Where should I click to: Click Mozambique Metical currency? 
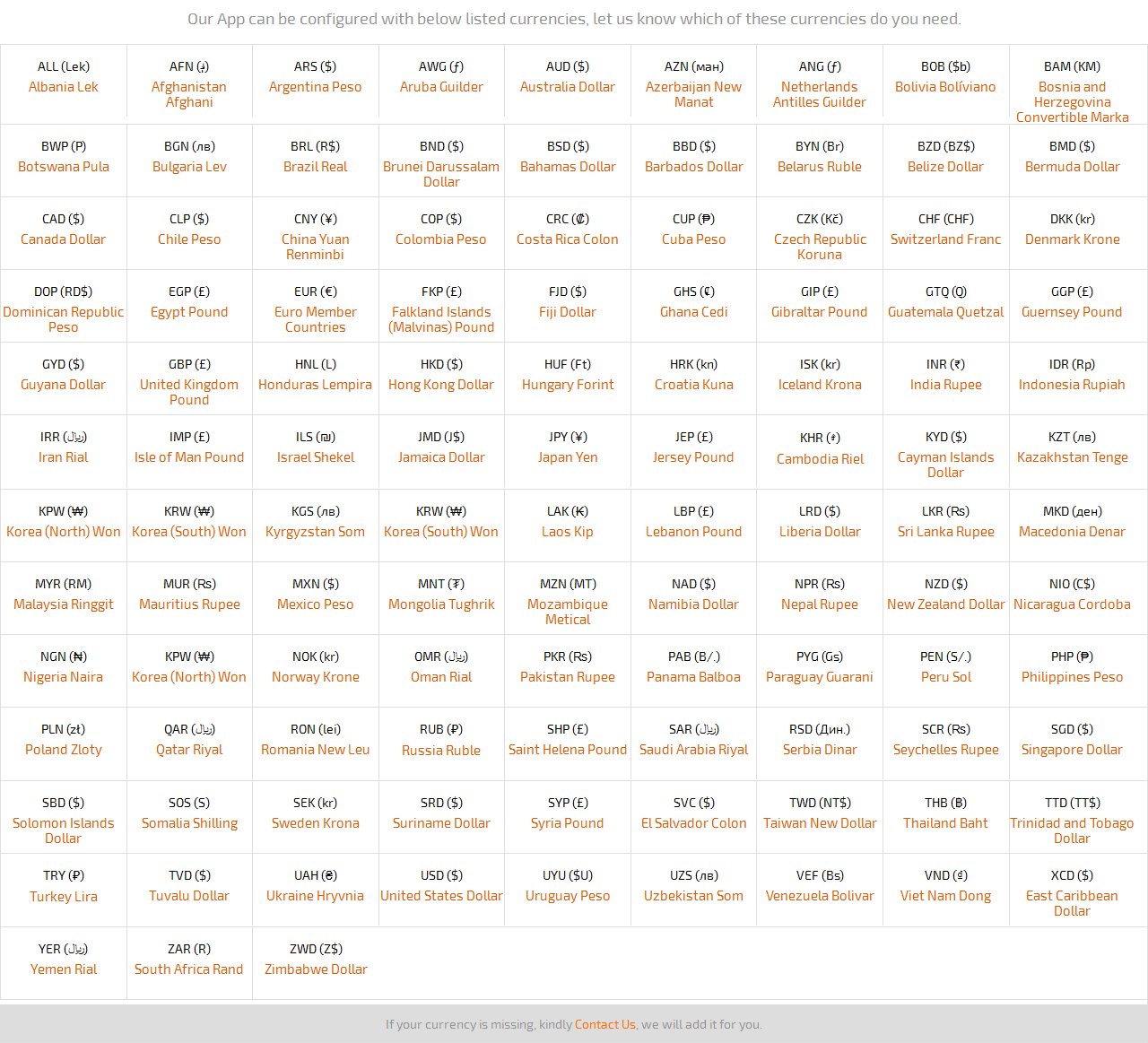pyautogui.click(x=568, y=612)
